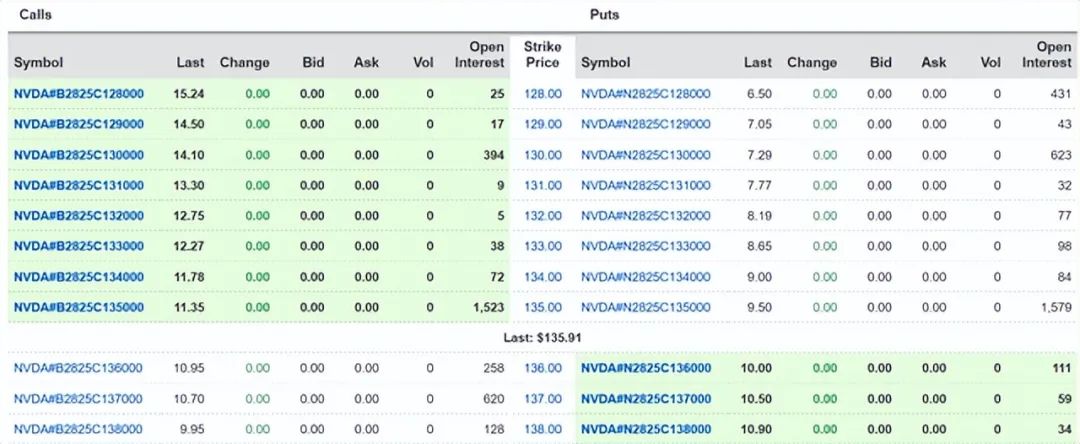Click call last price 14.50
Viewport: 1080px width, 444px height.
[x=189, y=125]
